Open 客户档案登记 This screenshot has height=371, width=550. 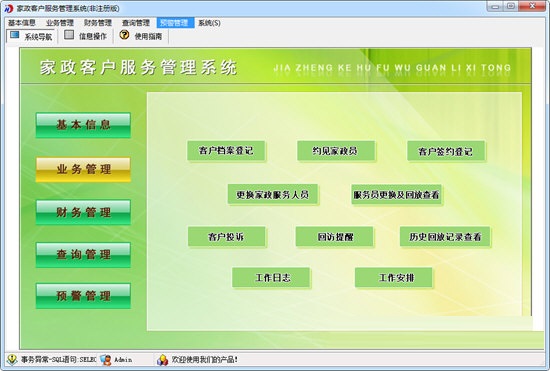click(x=226, y=151)
